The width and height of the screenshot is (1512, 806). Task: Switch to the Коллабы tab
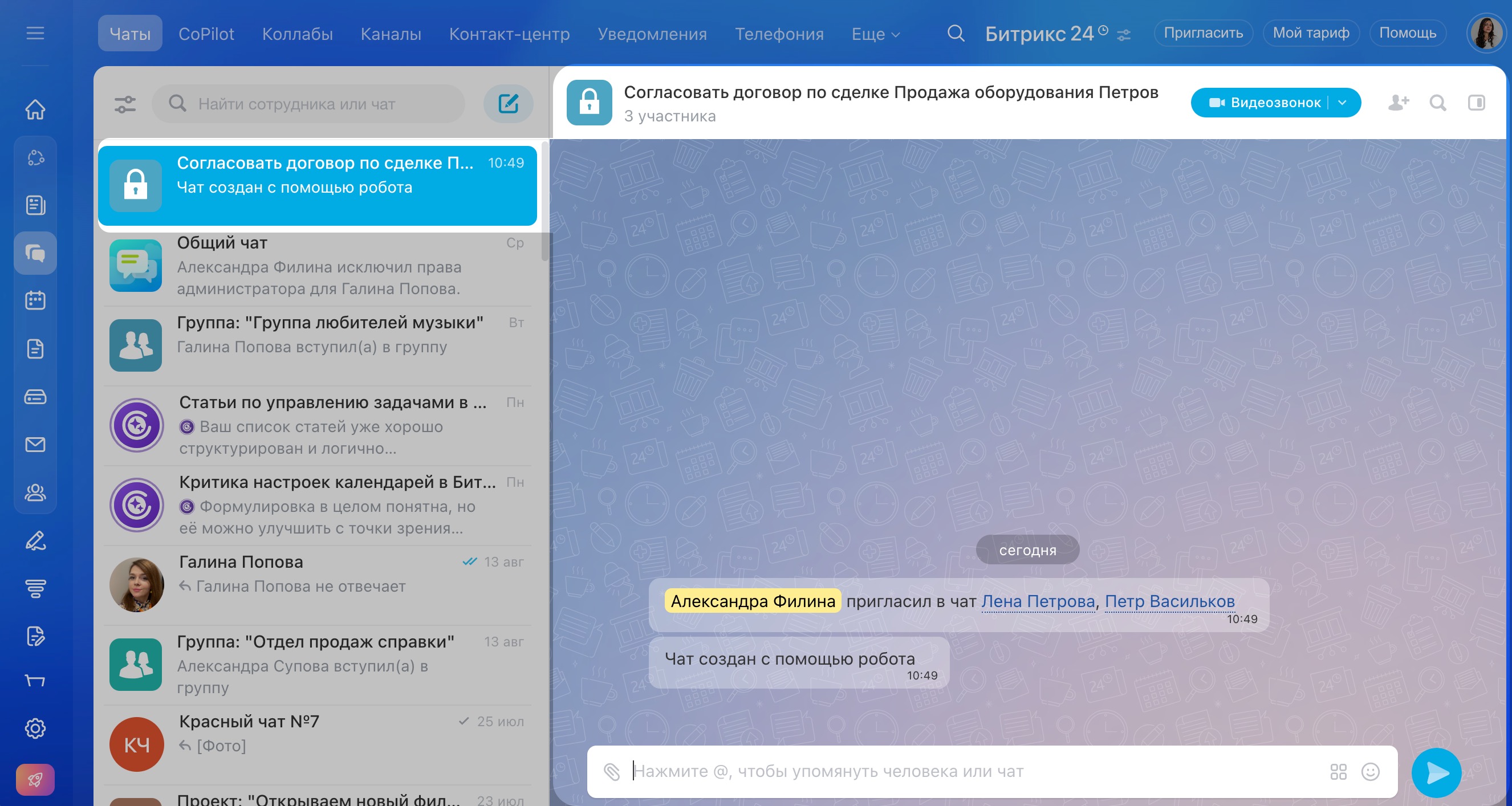pos(298,34)
